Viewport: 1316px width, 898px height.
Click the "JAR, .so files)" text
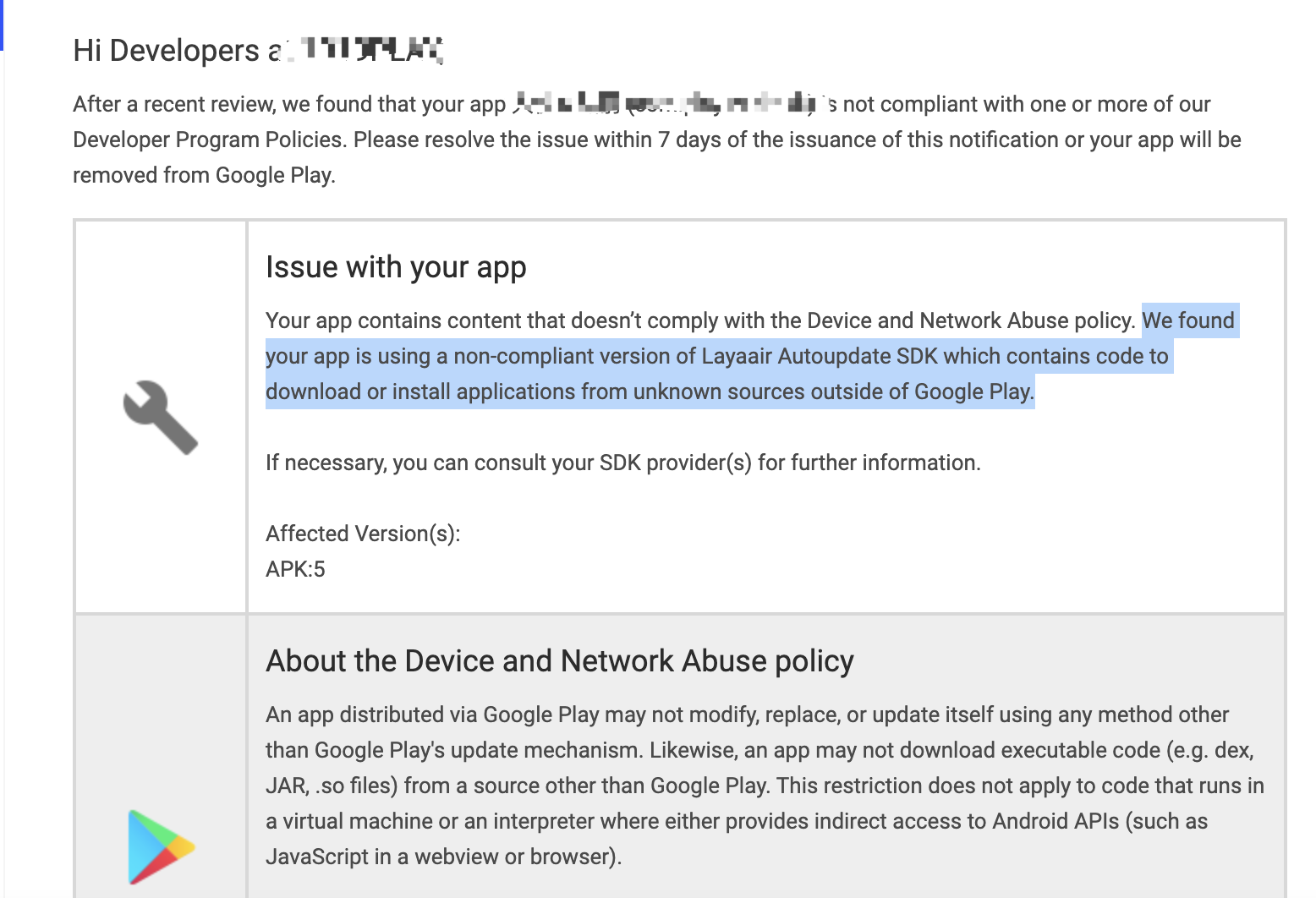331,786
